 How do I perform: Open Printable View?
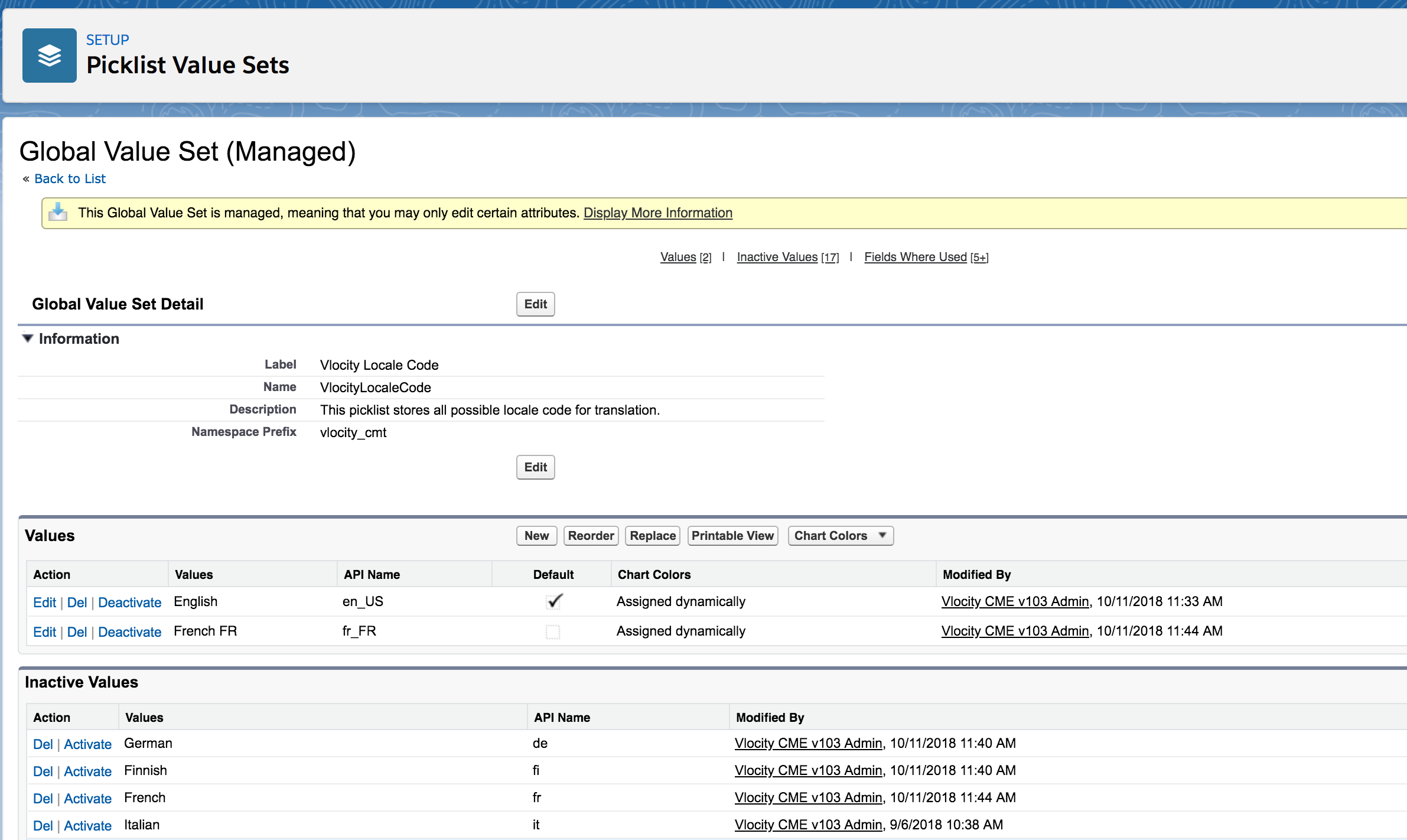pos(733,536)
